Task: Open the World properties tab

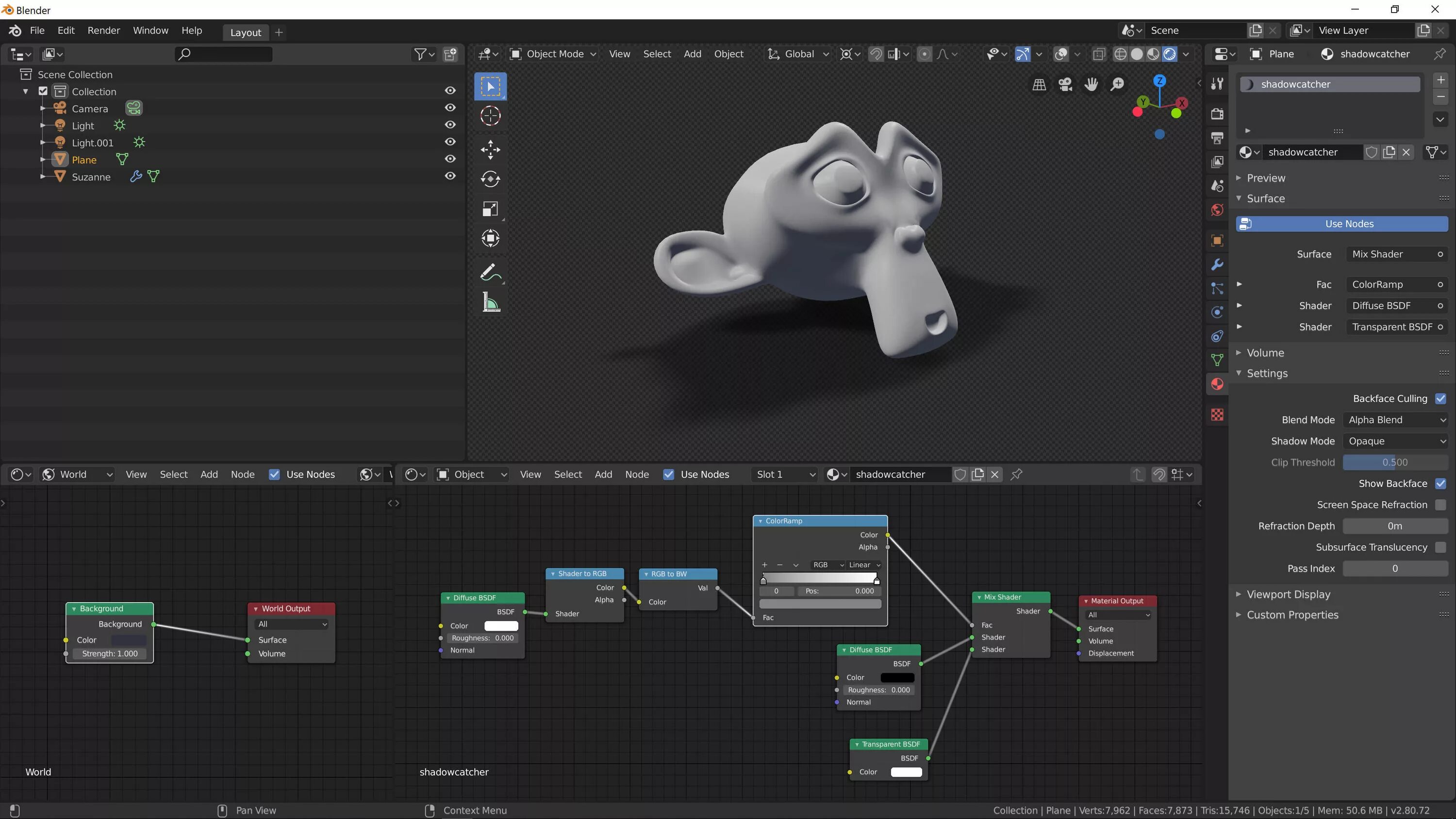Action: click(1217, 210)
